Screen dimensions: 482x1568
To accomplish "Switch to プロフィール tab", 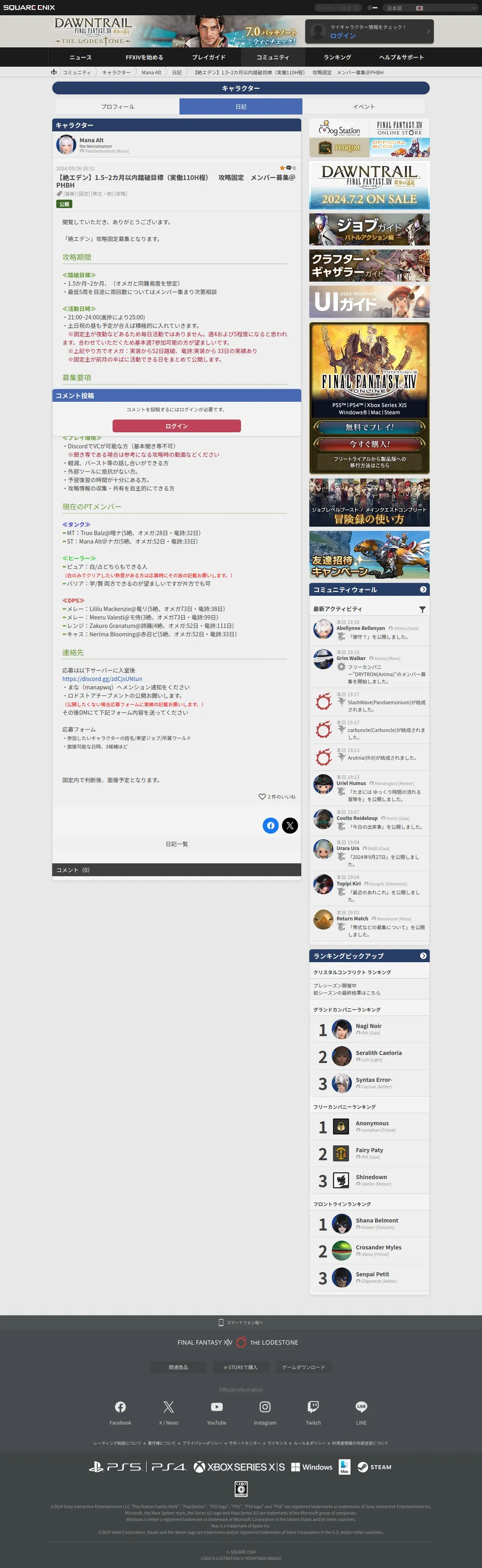I will pyautogui.click(x=118, y=106).
